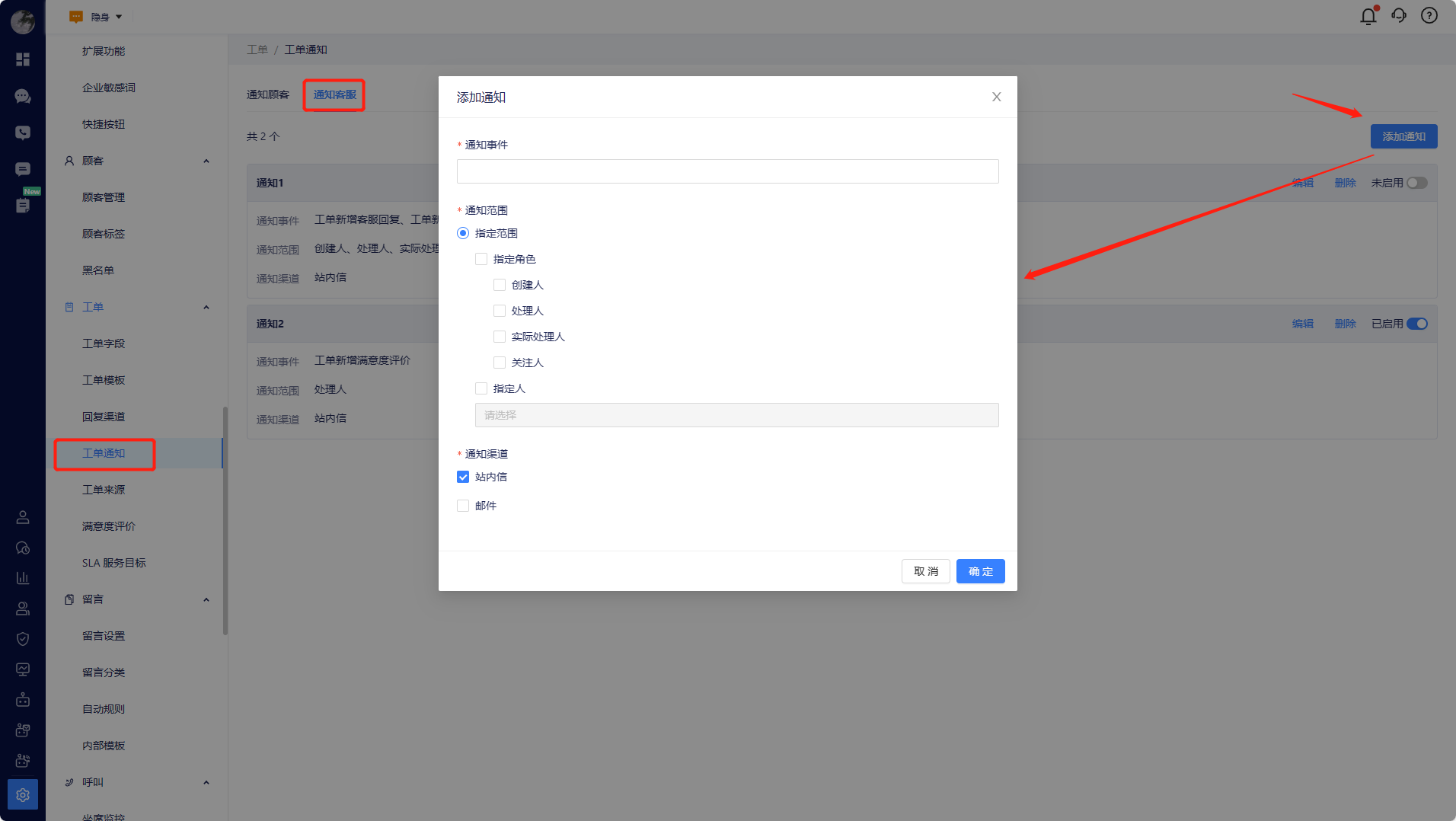Click the headset support icon

click(1399, 15)
